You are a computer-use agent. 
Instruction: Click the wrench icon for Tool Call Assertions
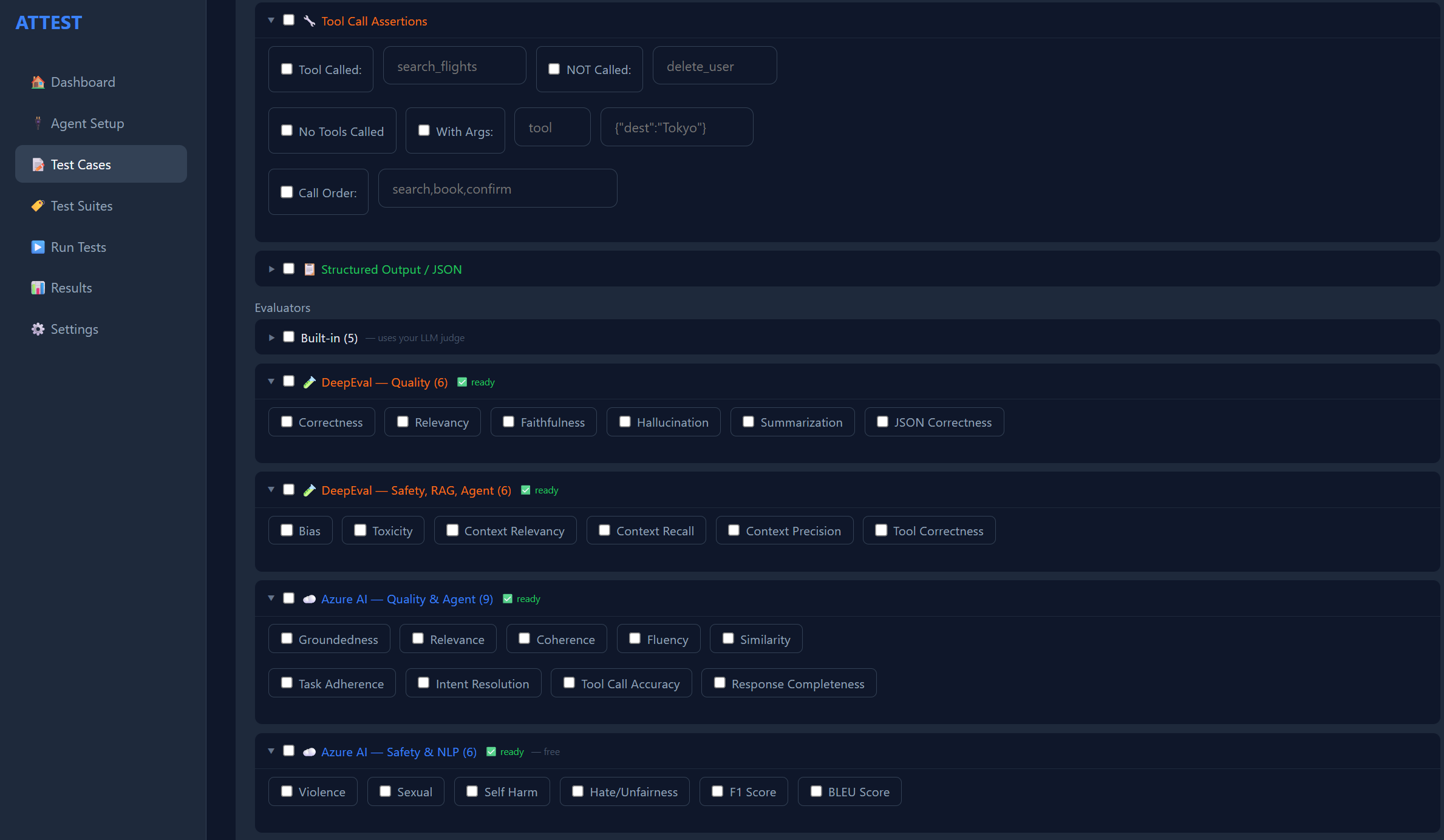click(309, 21)
